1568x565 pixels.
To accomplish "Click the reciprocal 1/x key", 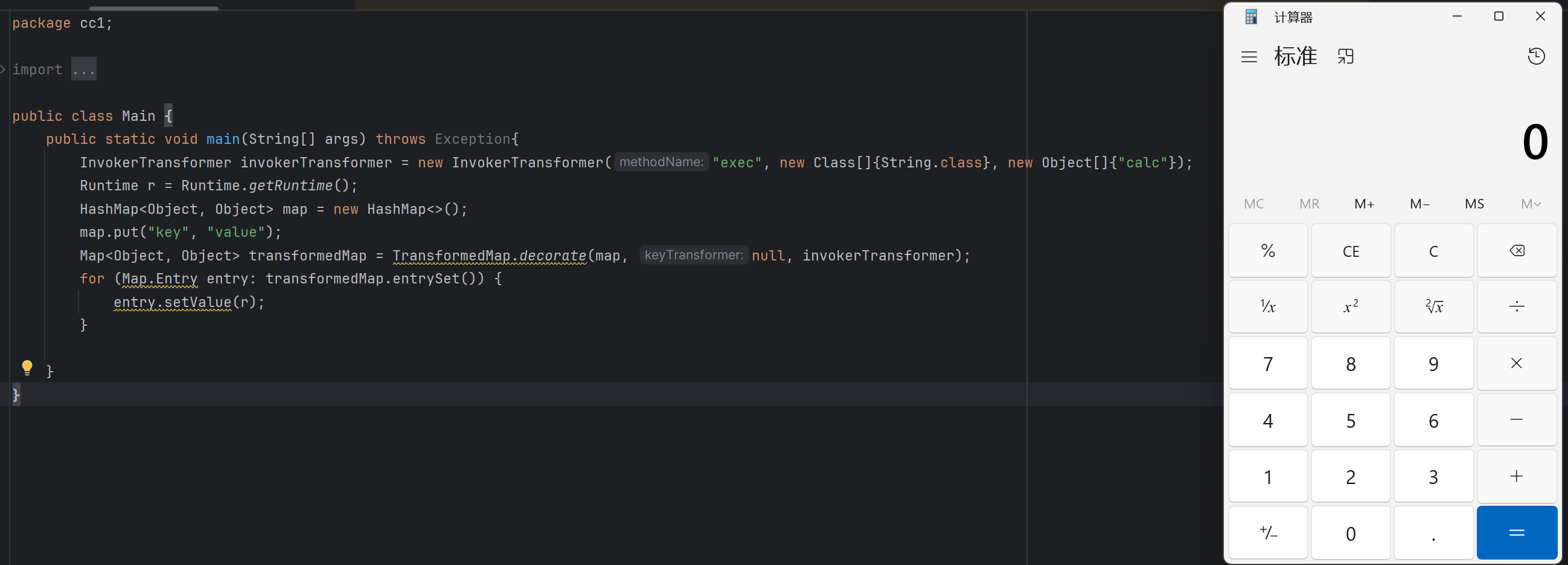I will coord(1268,306).
